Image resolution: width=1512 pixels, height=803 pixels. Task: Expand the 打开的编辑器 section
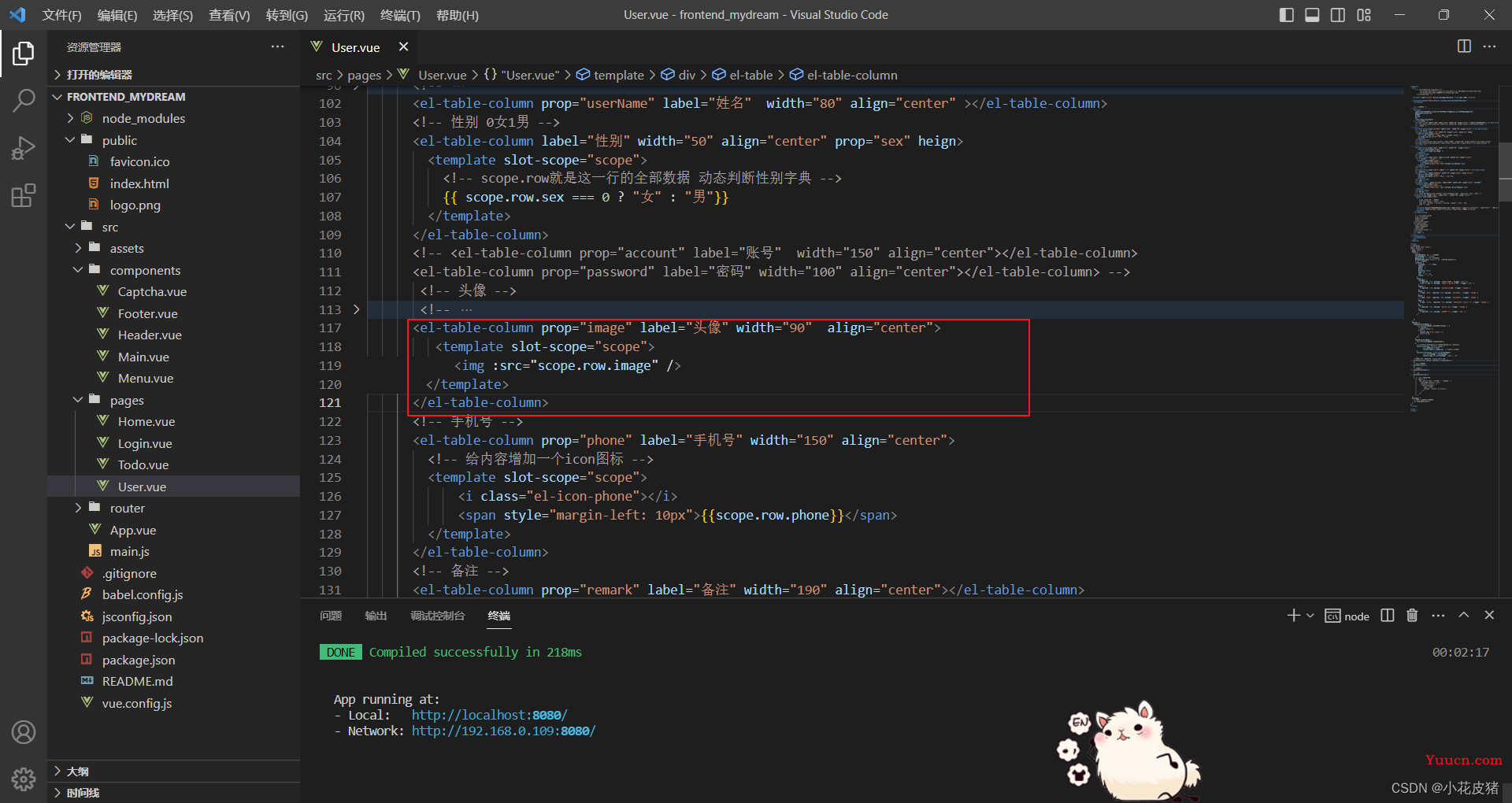(173, 75)
